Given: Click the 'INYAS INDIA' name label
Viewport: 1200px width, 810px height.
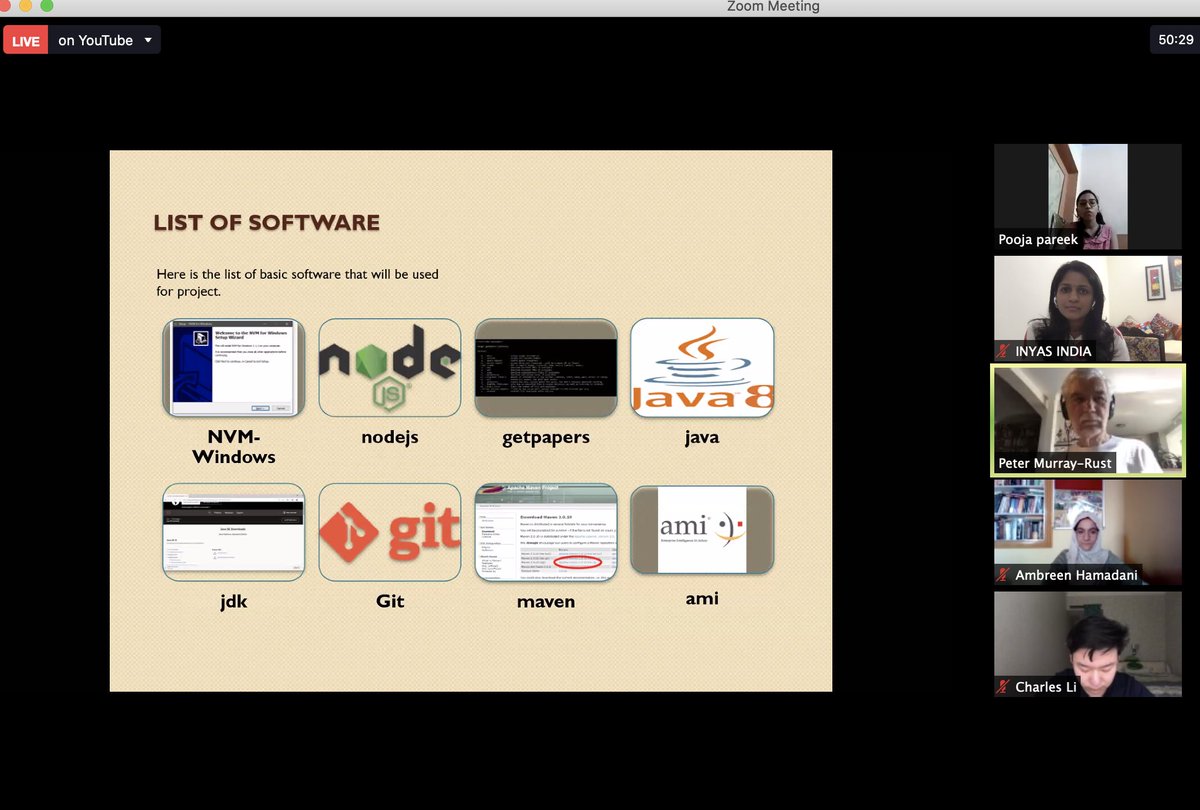Looking at the screenshot, I should (x=1053, y=351).
